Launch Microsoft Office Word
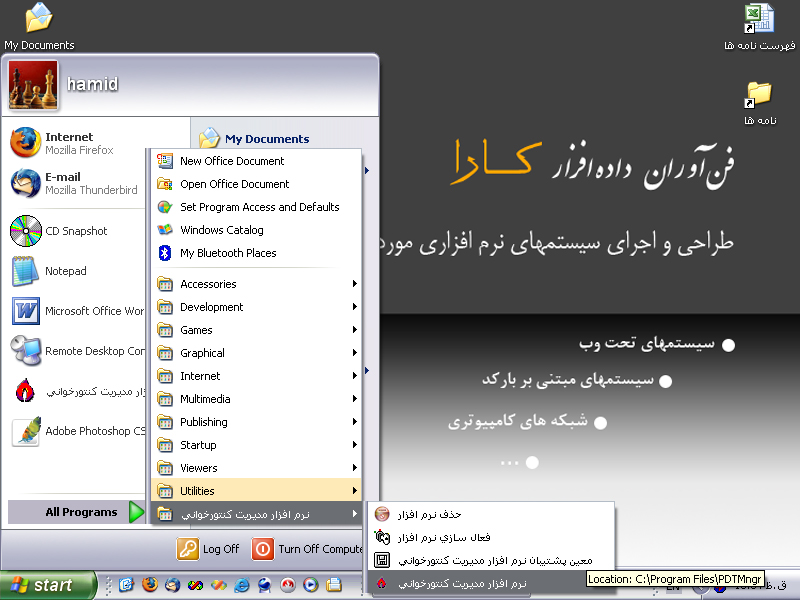Screen dimensions: 800x600 (x=80, y=311)
